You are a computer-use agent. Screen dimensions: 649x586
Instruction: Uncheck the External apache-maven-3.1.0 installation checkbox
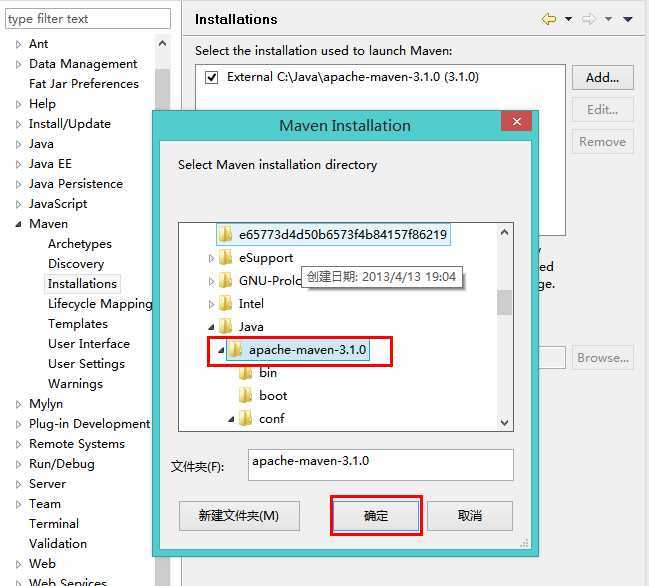point(212,77)
